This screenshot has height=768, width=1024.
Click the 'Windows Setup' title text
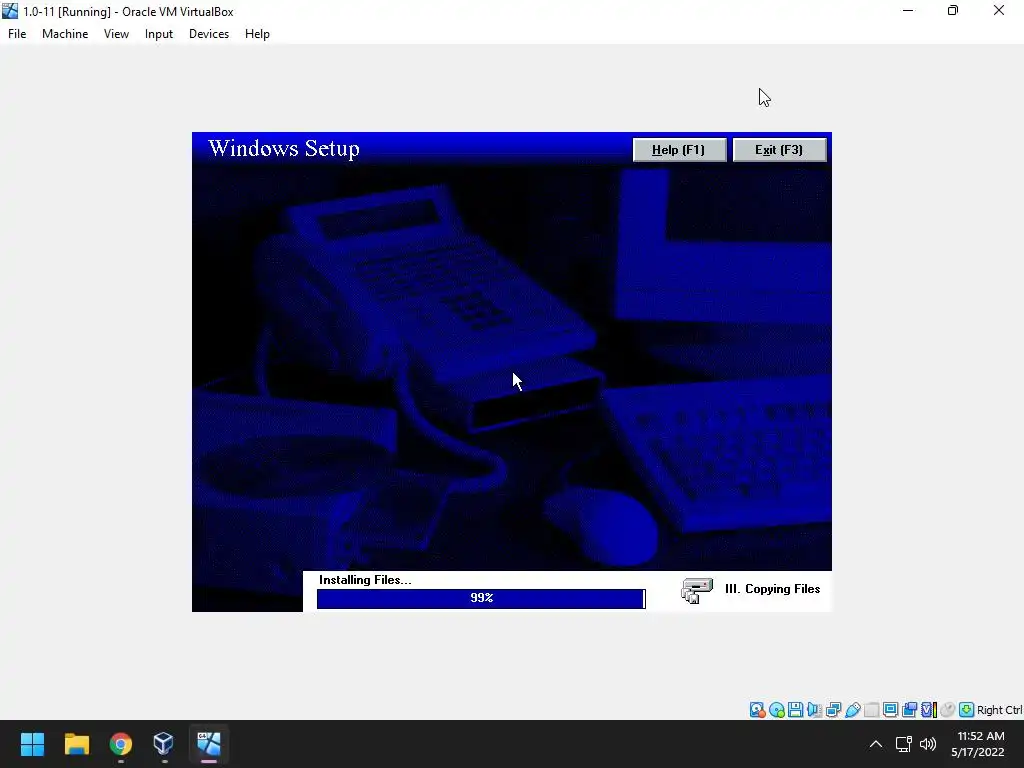[283, 148]
